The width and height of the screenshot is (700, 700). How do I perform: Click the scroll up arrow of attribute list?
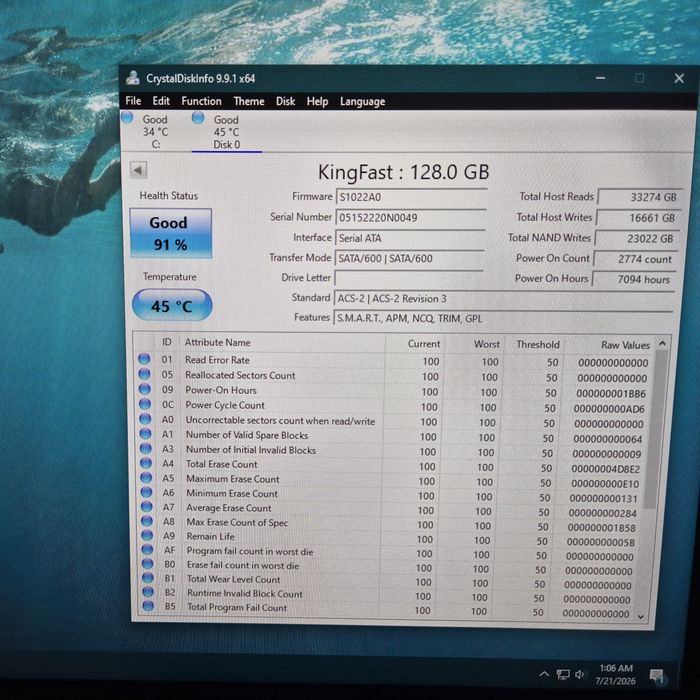662,343
